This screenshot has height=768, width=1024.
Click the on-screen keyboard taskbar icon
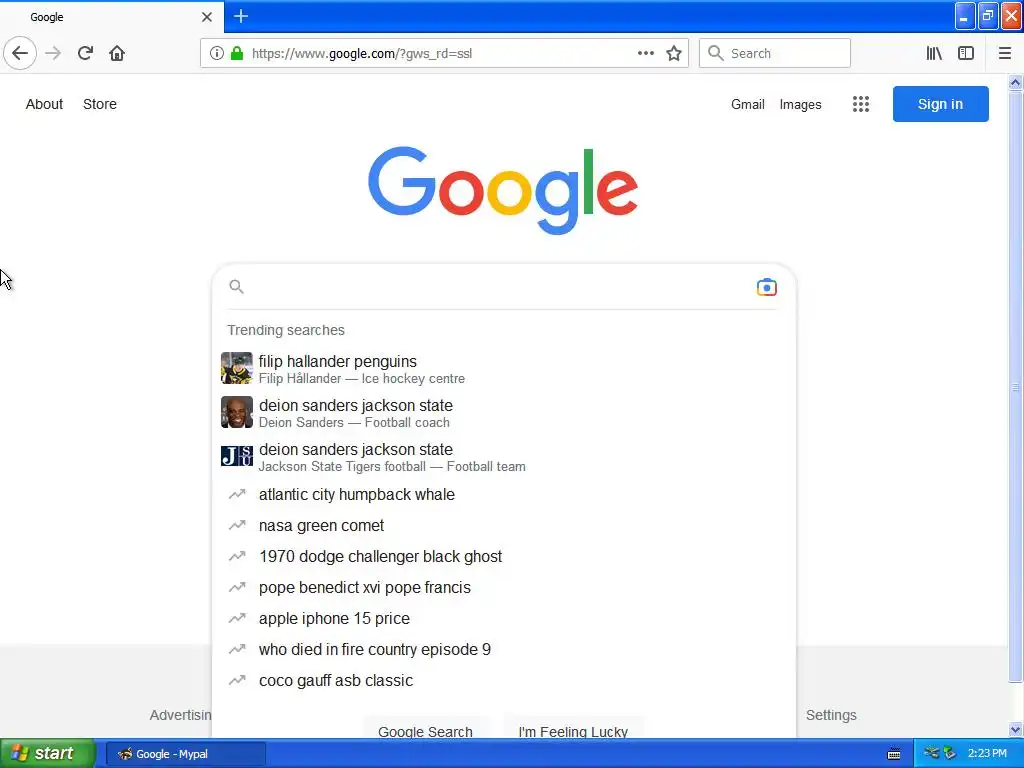coord(894,754)
